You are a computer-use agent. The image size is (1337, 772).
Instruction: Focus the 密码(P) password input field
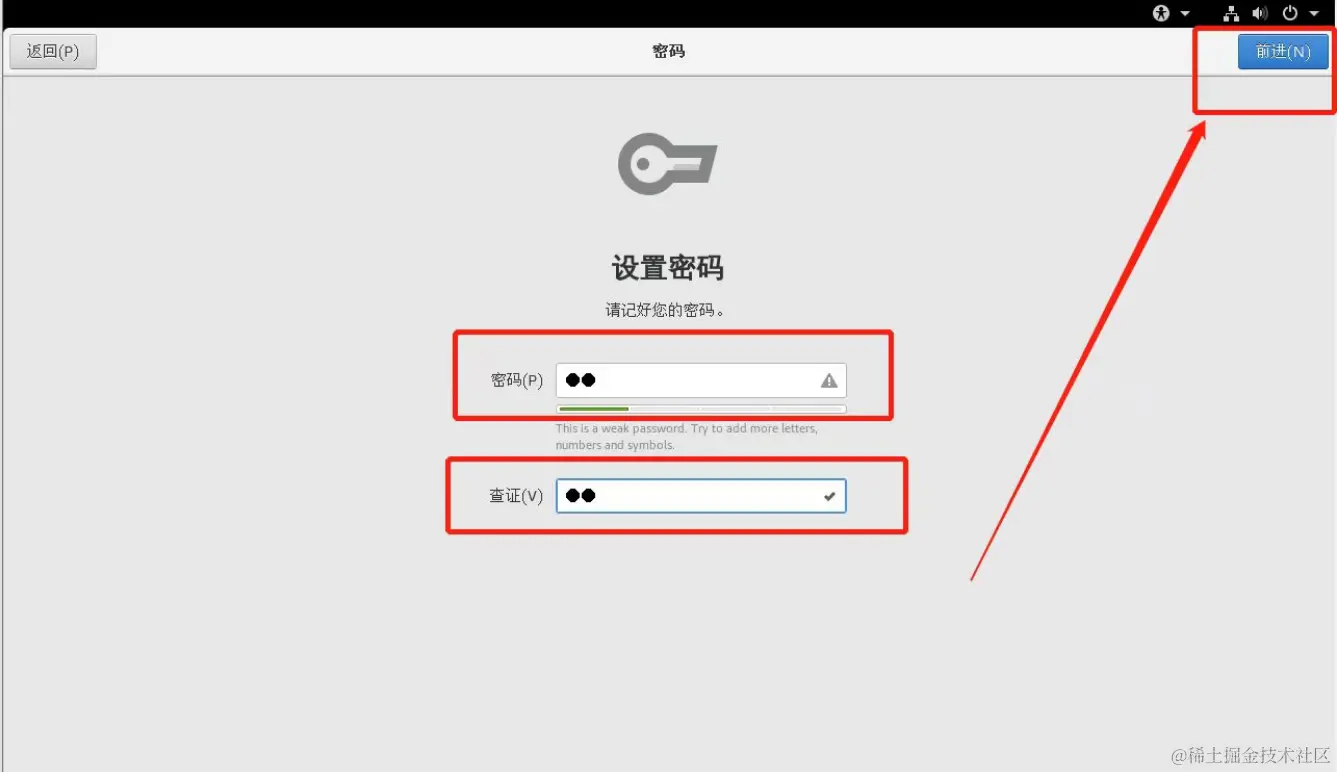point(701,381)
